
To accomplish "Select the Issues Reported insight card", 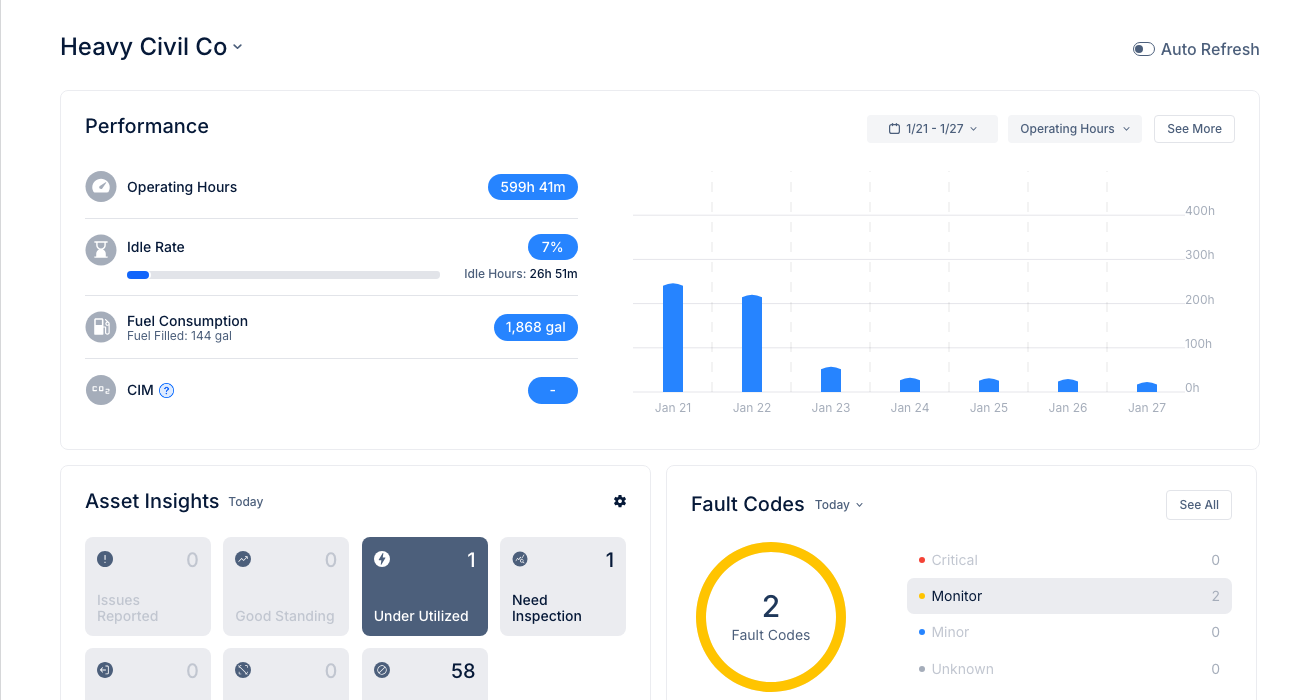I will coord(148,586).
